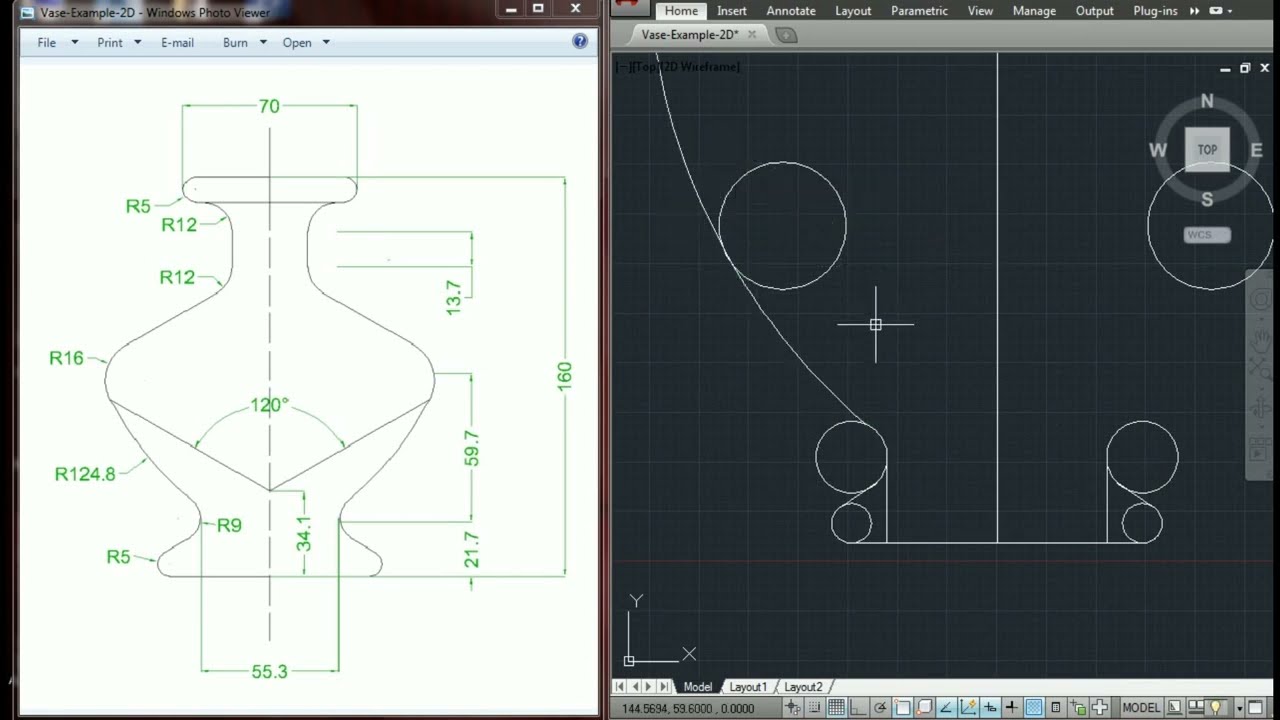Screen dimensions: 1280x720
Task: Click the new drawing tab plus button
Action: click(787, 35)
